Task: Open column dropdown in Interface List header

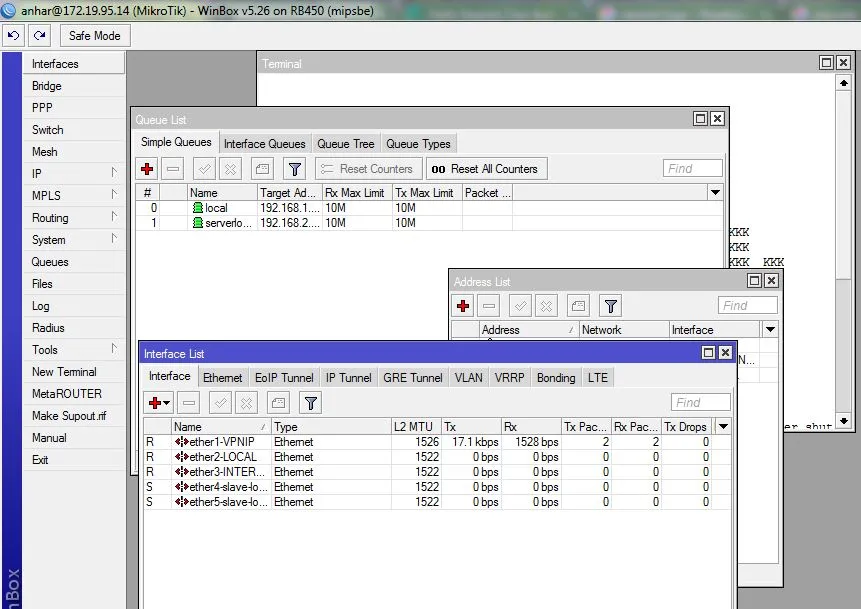Action: point(723,427)
